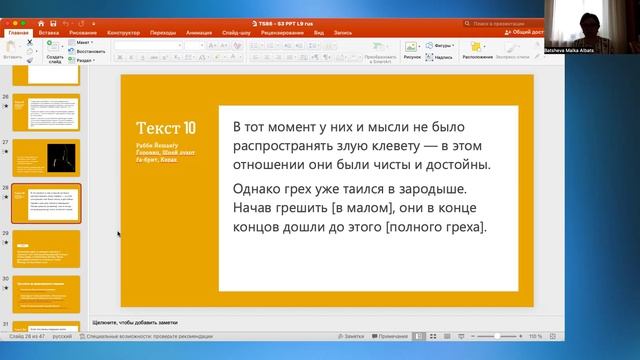The height and width of the screenshot is (360, 640).
Task: Click the Copy icon under scissors
Action: click(x=29, y=51)
